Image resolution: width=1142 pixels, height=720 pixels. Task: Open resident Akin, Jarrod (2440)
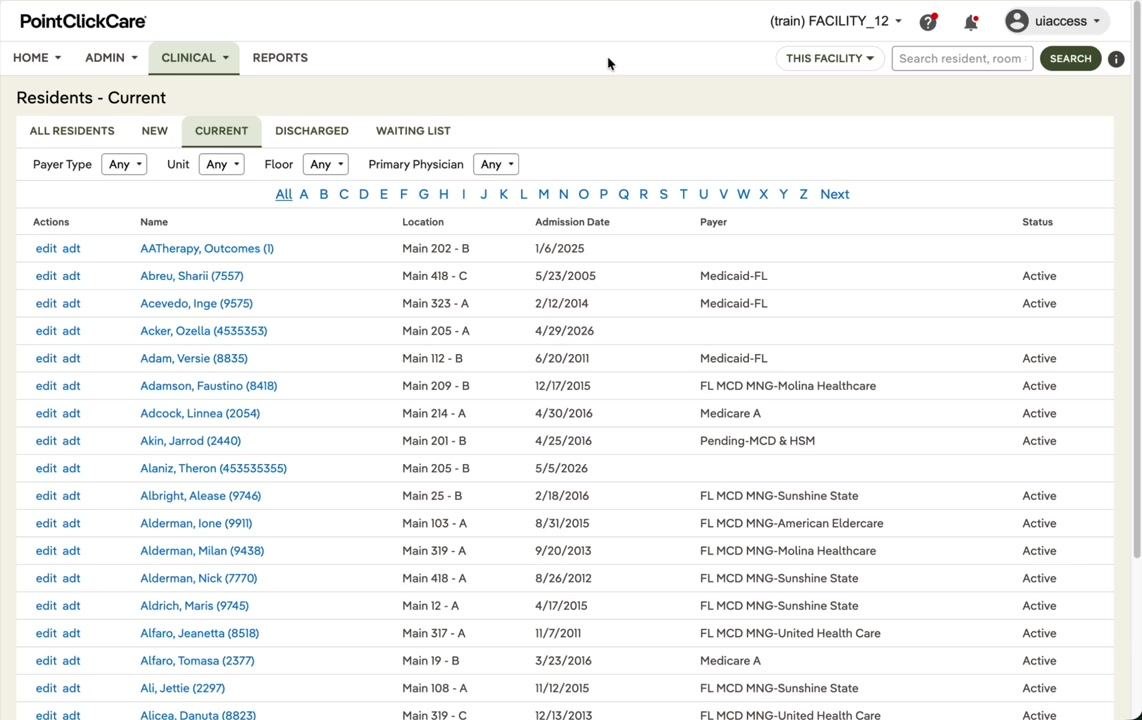pyautogui.click(x=190, y=441)
